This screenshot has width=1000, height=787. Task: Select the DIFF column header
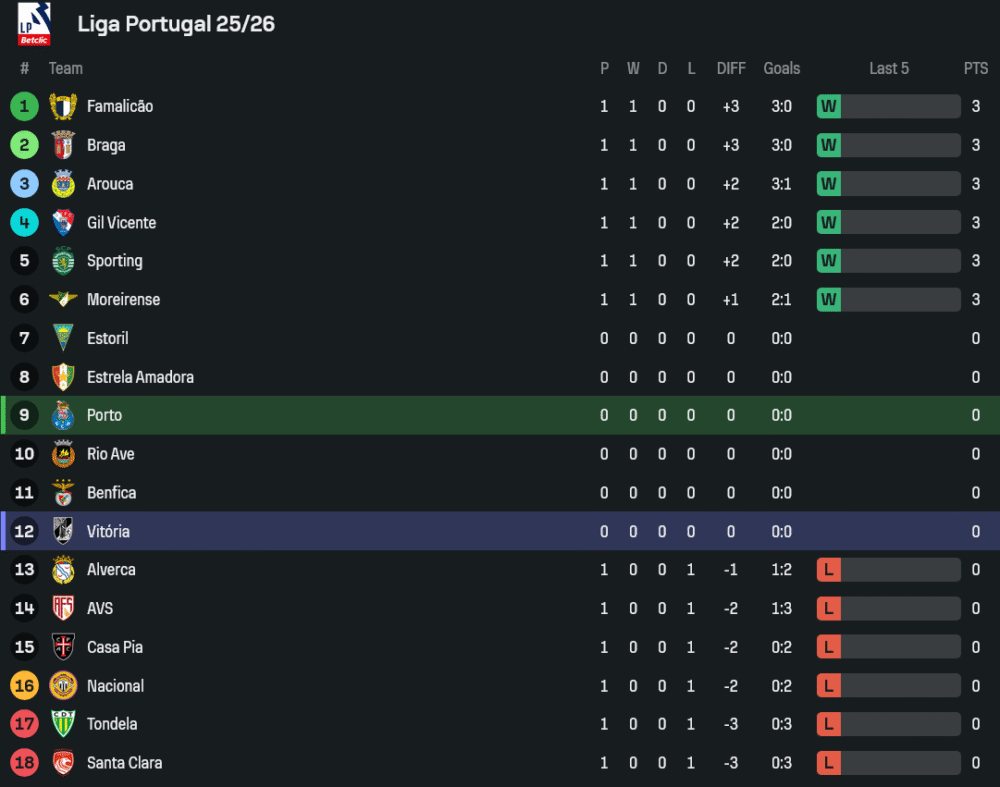pos(731,68)
